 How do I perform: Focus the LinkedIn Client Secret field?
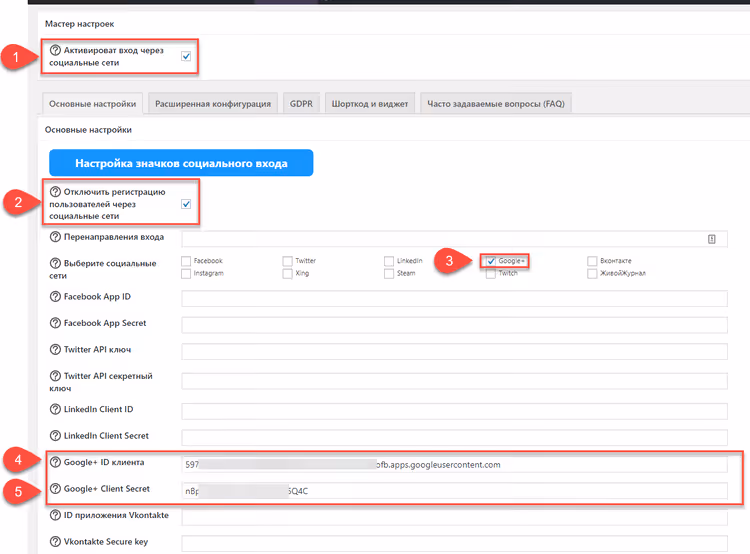click(454, 437)
